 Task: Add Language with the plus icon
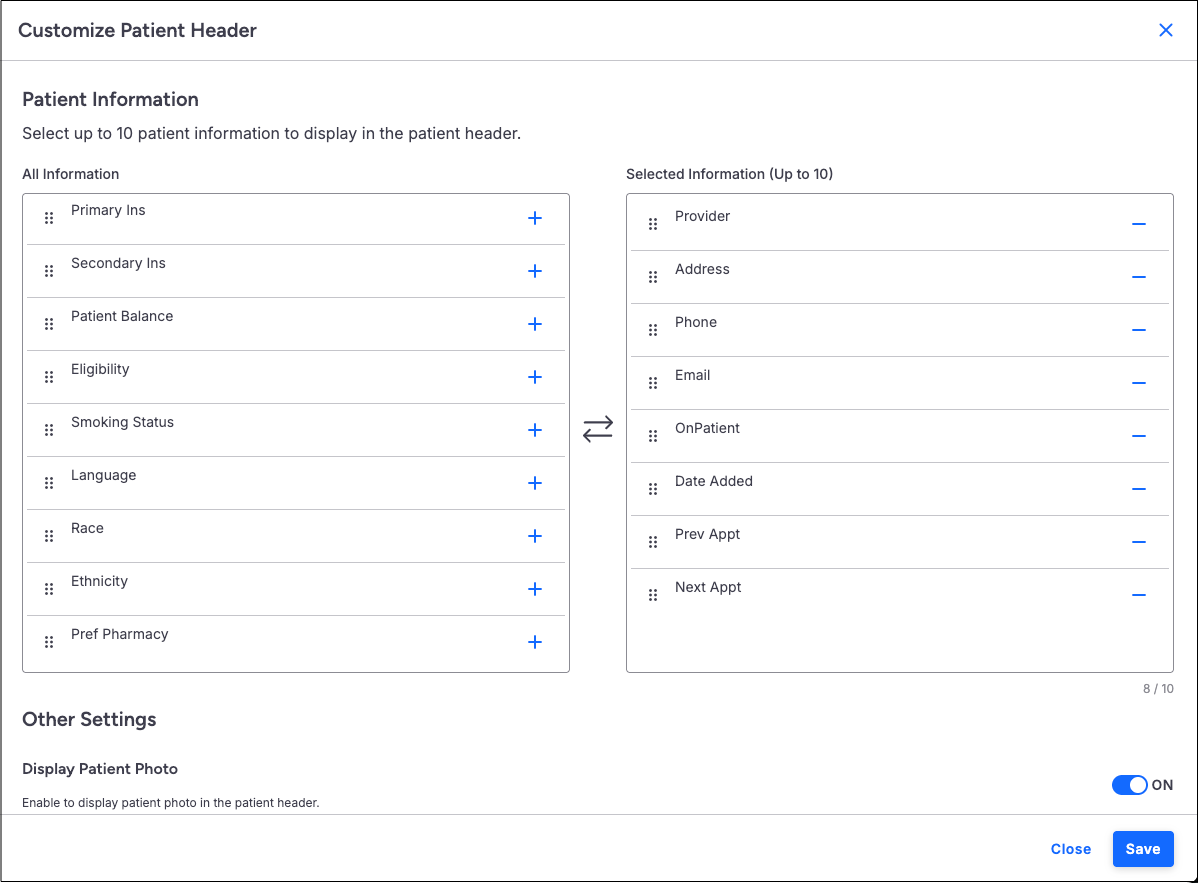tap(535, 483)
